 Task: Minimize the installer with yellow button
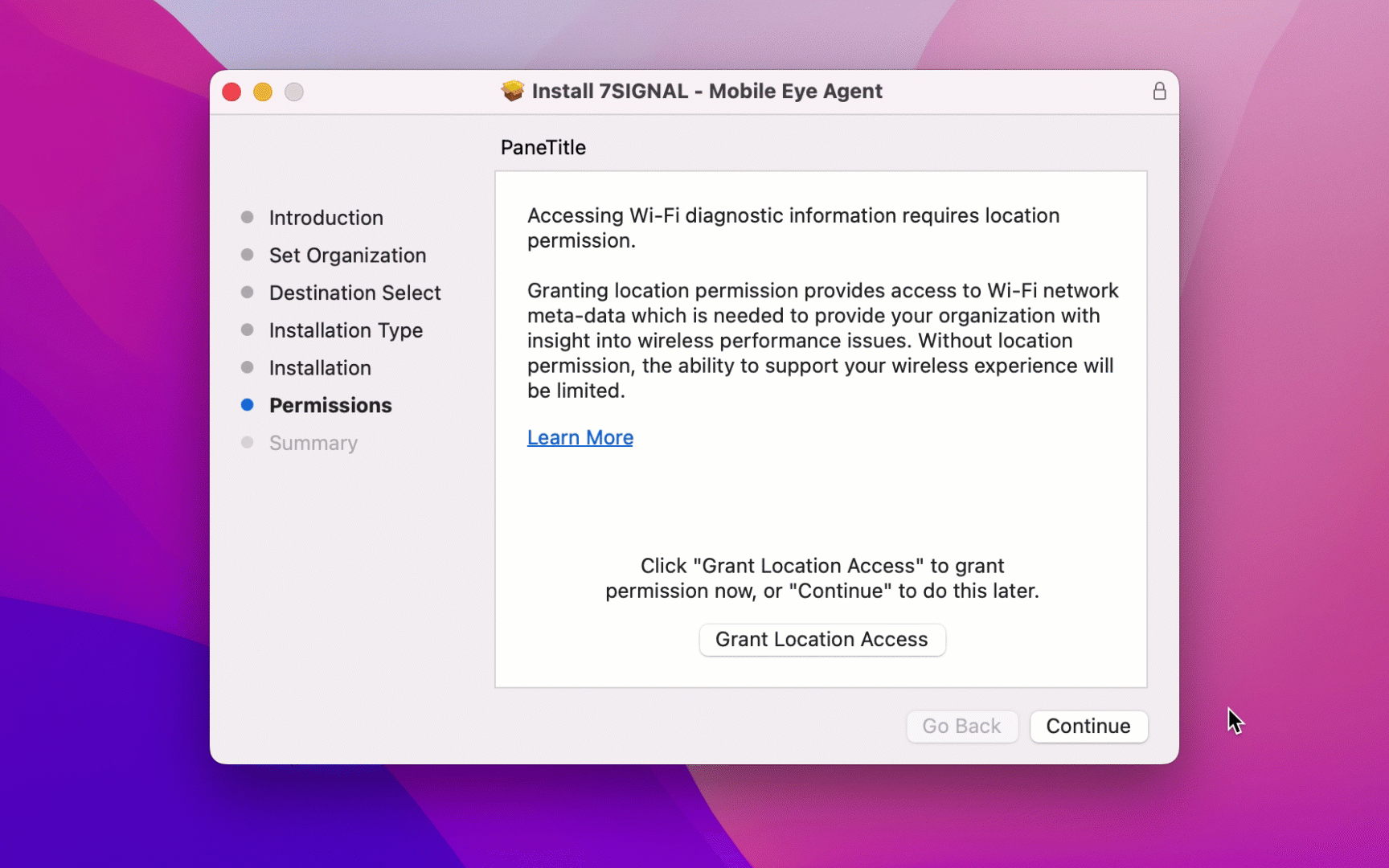point(263,92)
